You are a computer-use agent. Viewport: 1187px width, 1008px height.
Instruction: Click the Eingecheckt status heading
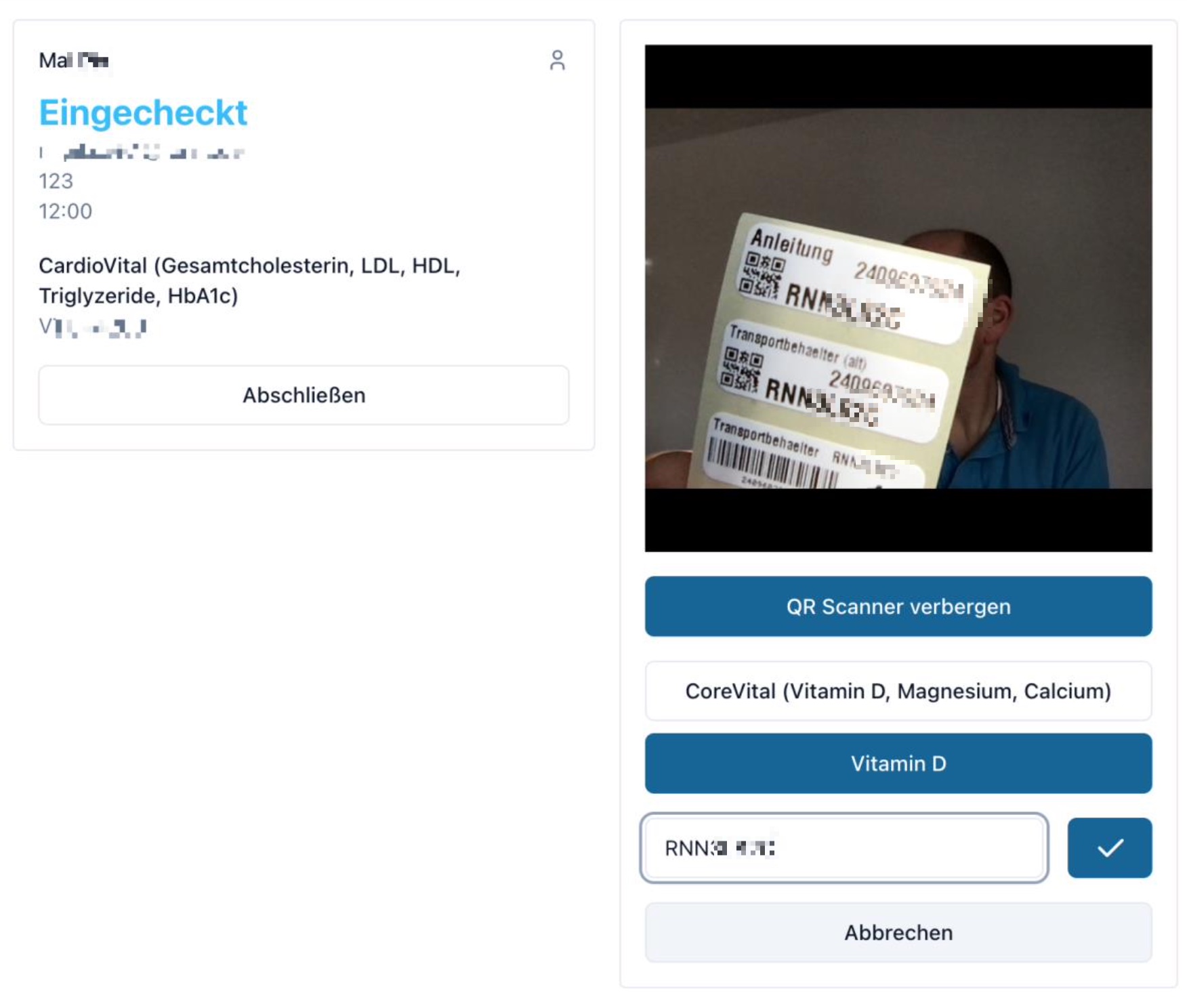[143, 112]
